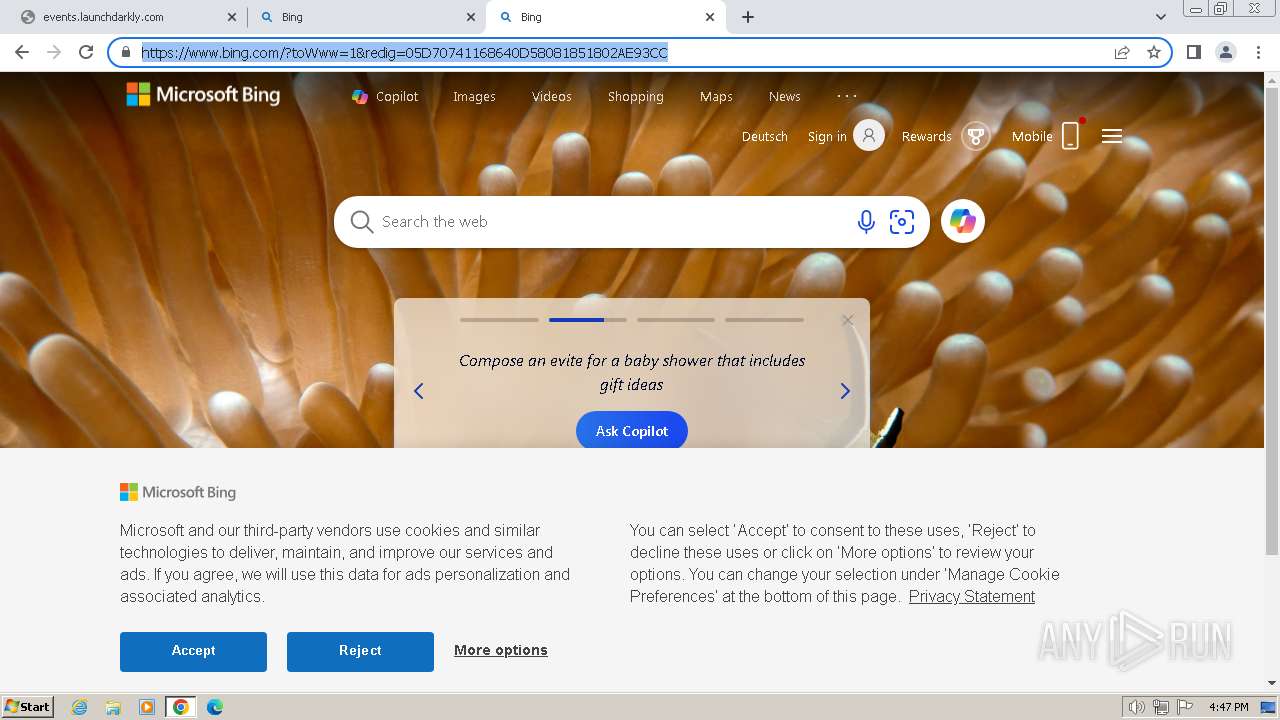The image size is (1280, 720).
Task: Open Microsoft Edge from taskbar
Action: point(215,707)
